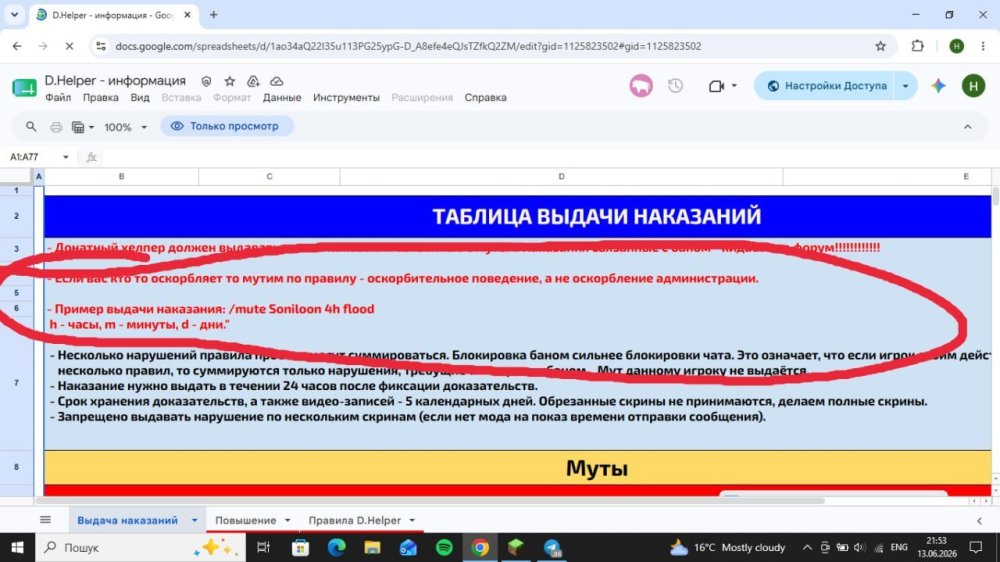This screenshot has width=1000, height=562.
Task: Click the horizontal scrollbar of the sheet
Action: click(x=430, y=501)
